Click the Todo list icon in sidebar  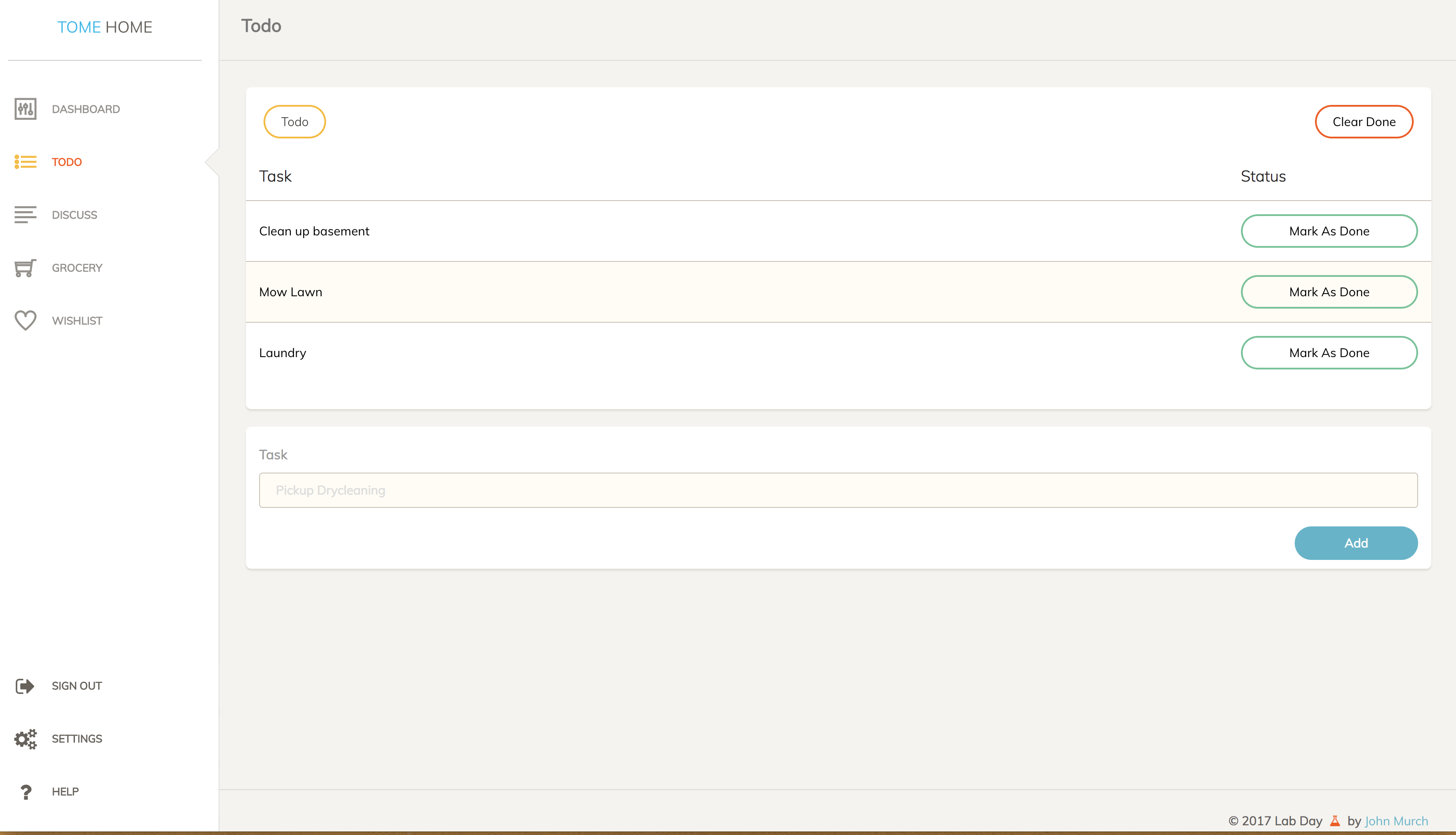25,162
